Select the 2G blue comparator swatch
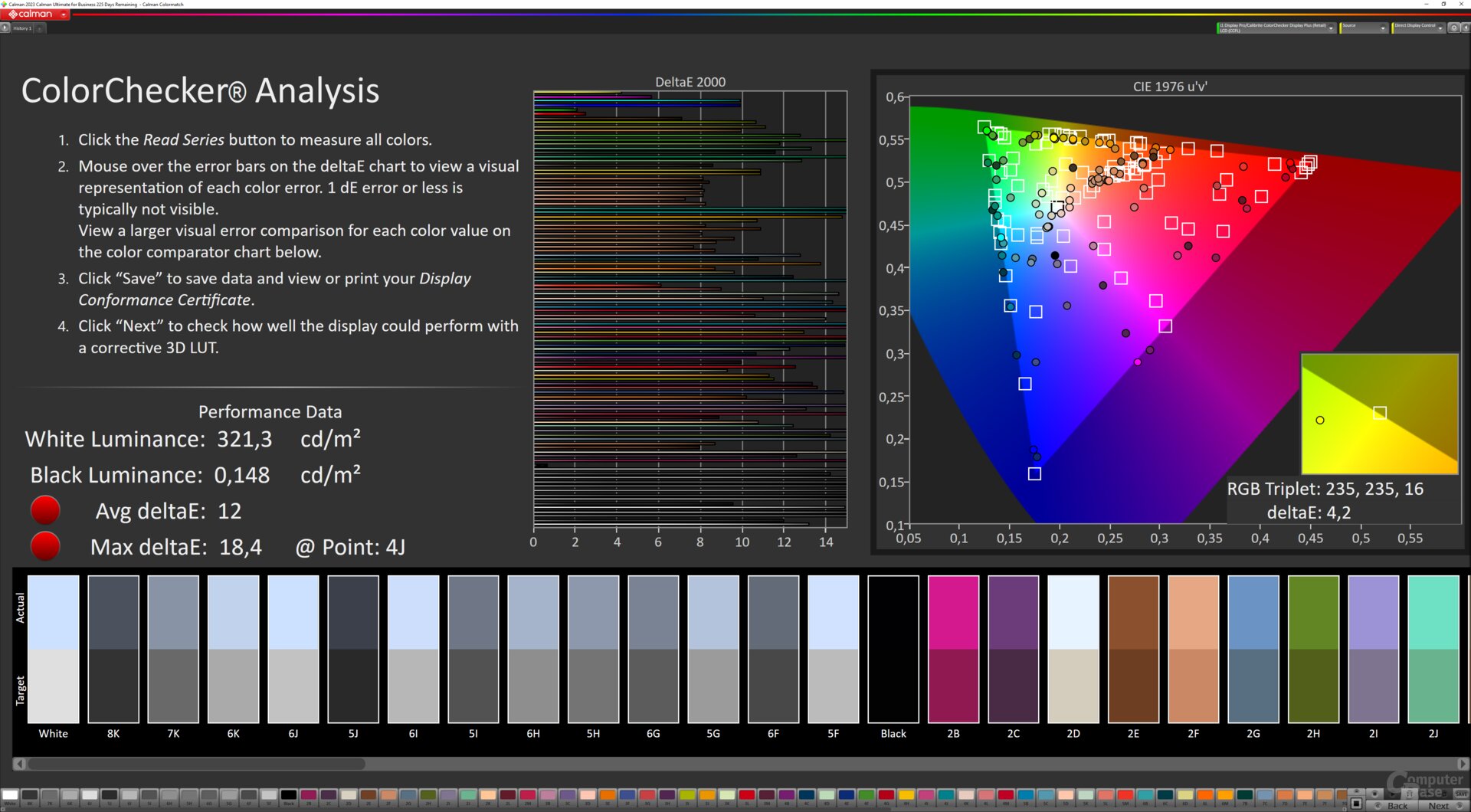This screenshot has height=812, width=1471. 1253,649
